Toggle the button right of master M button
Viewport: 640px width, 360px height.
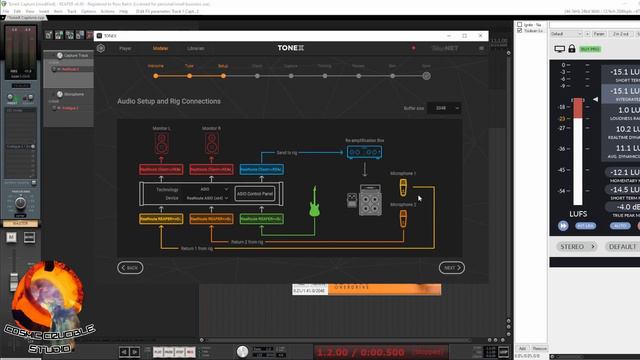(x=29, y=237)
